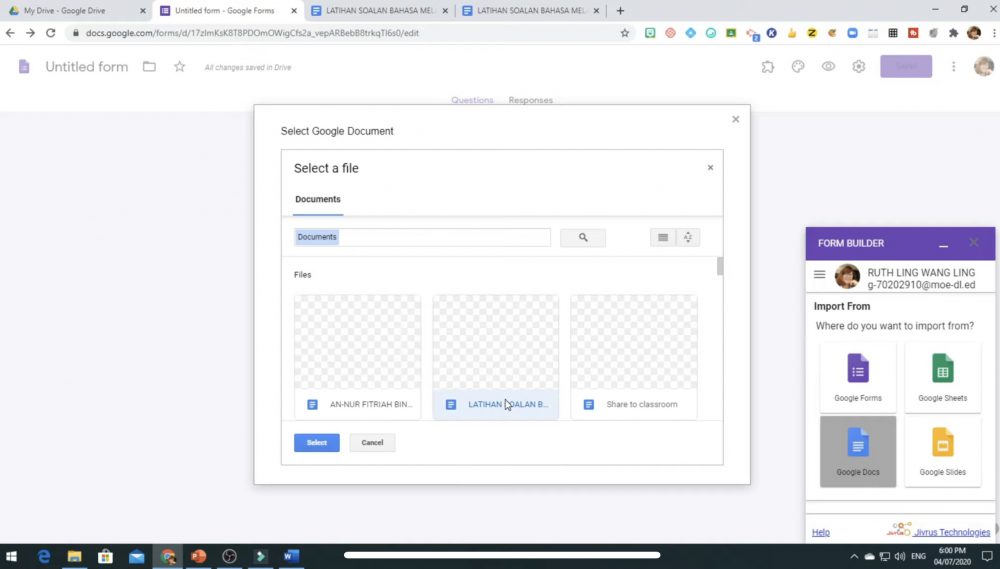The width and height of the screenshot is (1000, 569).
Task: Switch to Questions tab
Action: coord(472,100)
